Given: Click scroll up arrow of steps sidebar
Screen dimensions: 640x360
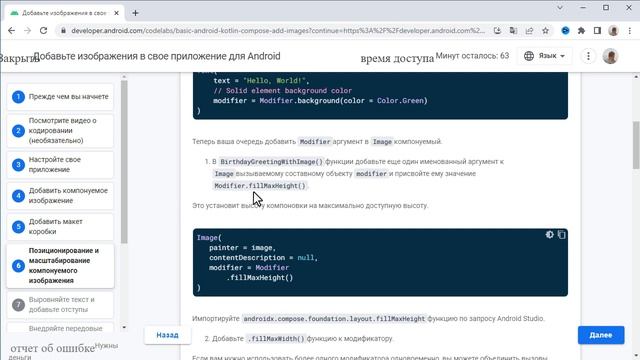Looking at the screenshot, I should tap(124, 77).
